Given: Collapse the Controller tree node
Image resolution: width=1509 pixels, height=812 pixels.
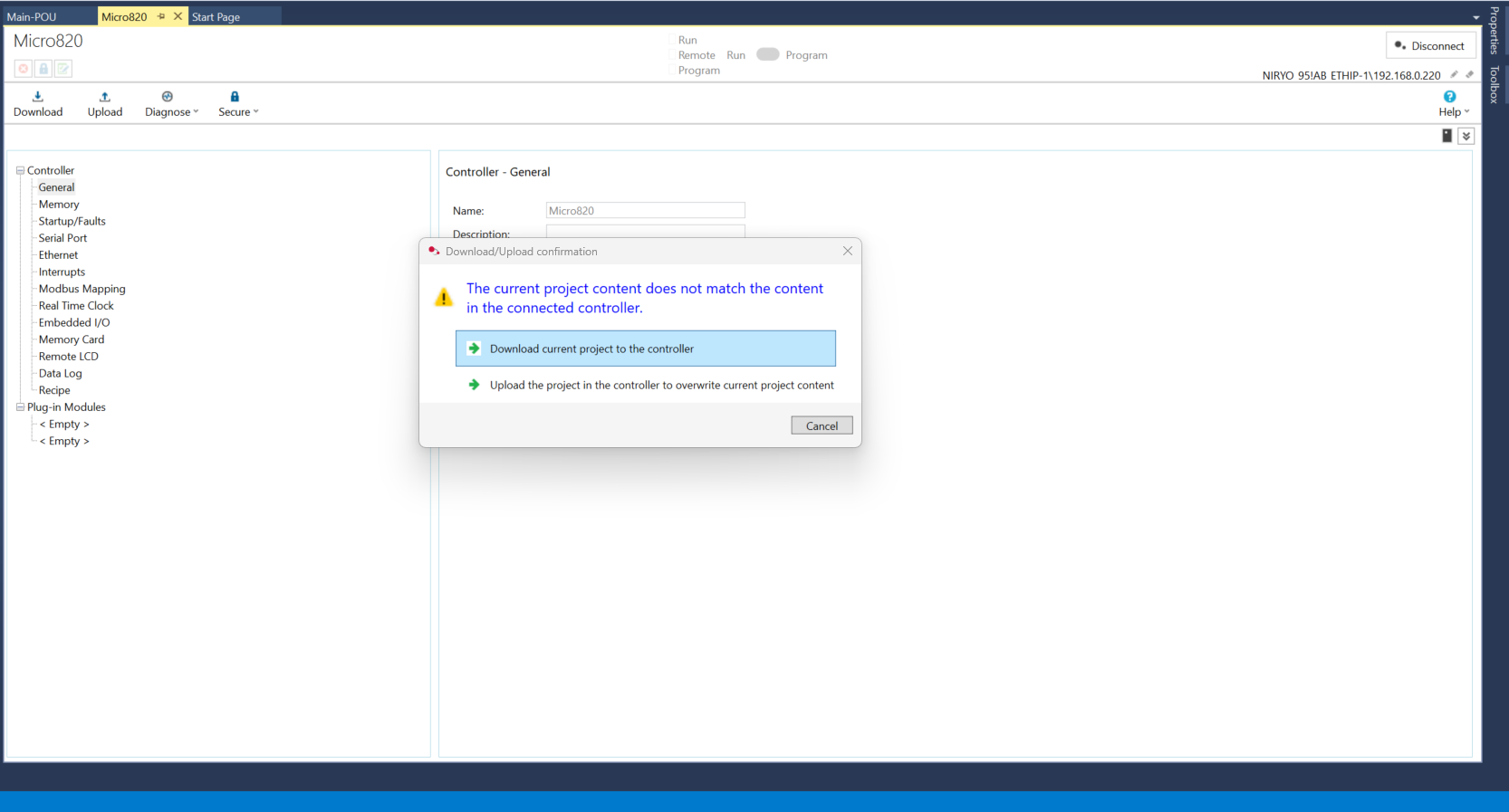Looking at the screenshot, I should click(x=20, y=170).
